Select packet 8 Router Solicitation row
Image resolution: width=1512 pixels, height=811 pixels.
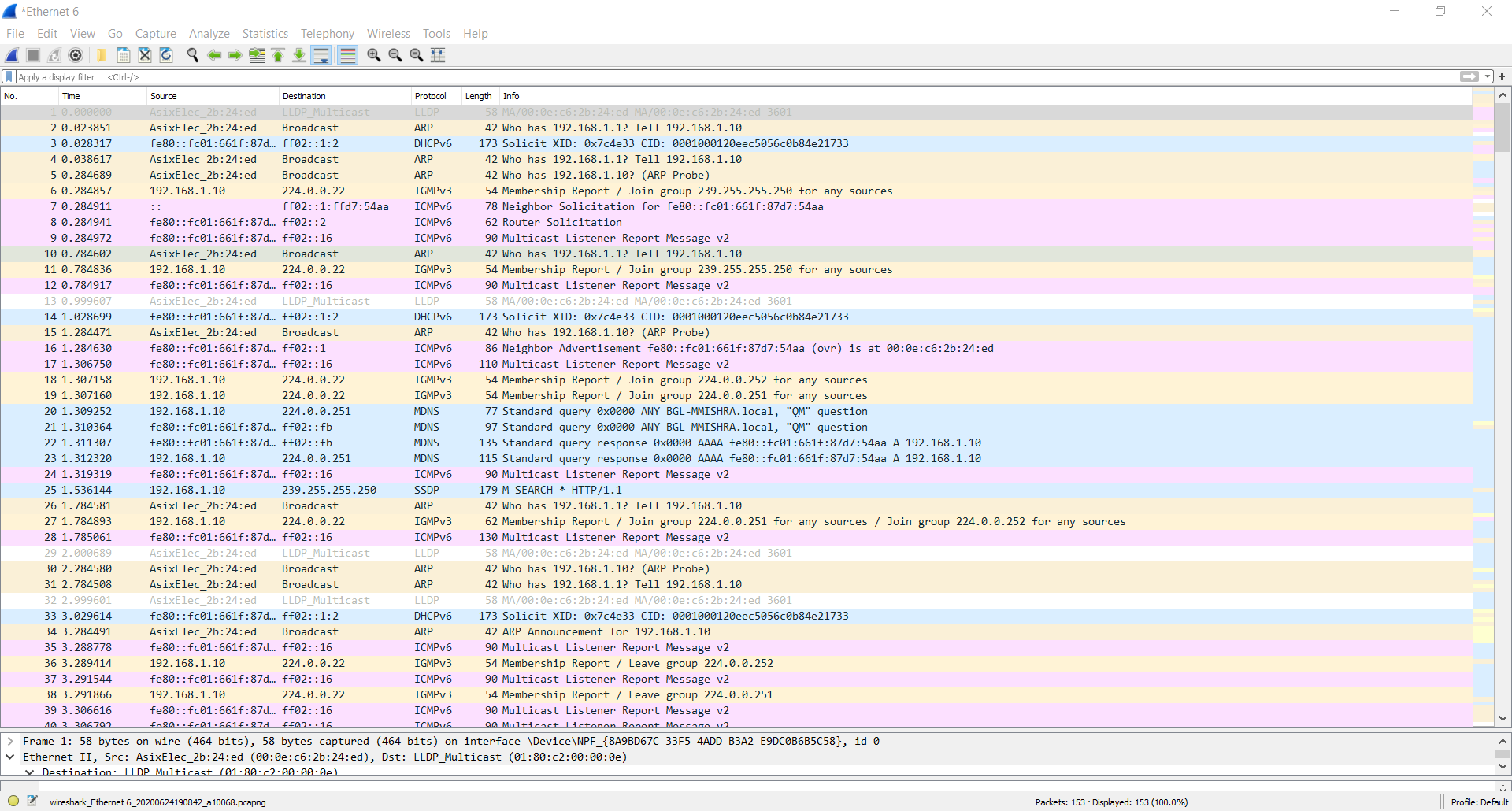736,222
